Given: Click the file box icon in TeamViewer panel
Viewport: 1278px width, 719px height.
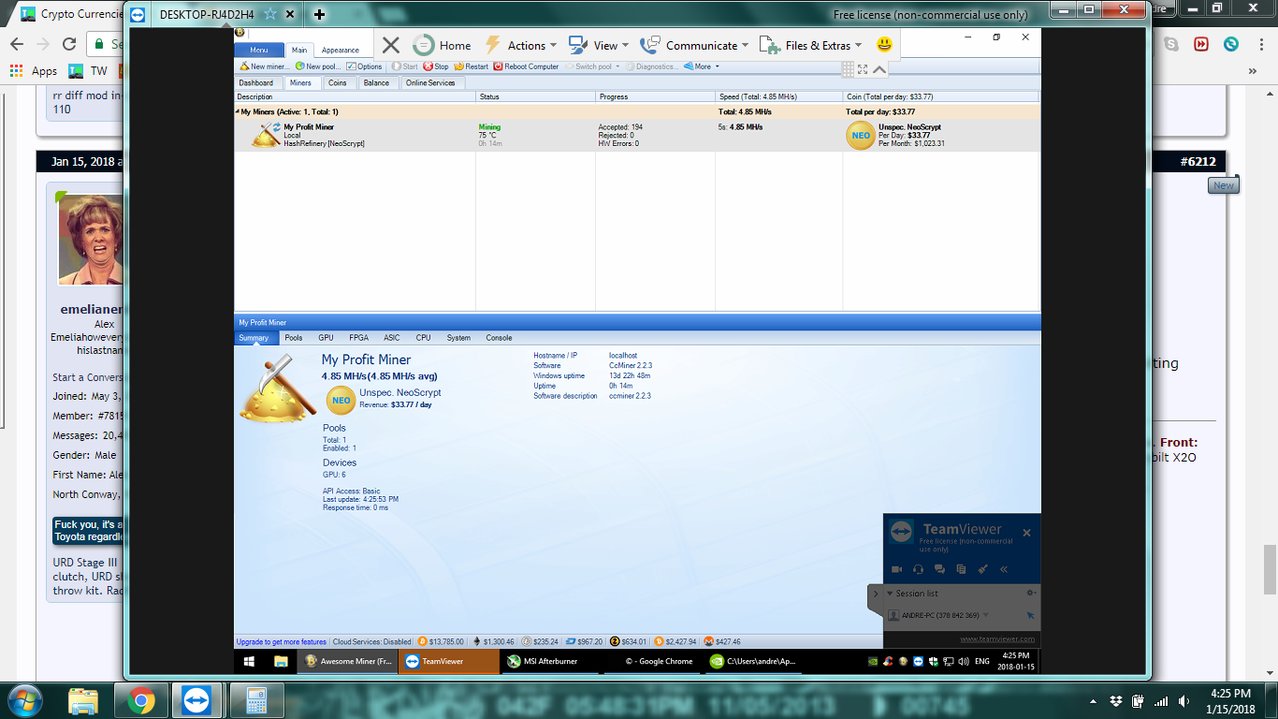Looking at the screenshot, I should pos(961,569).
